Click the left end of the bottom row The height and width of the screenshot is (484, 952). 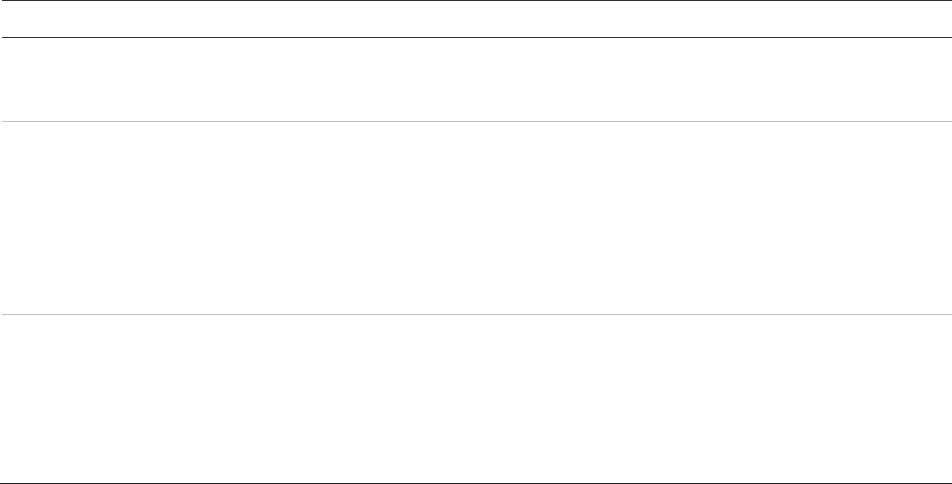(12, 400)
